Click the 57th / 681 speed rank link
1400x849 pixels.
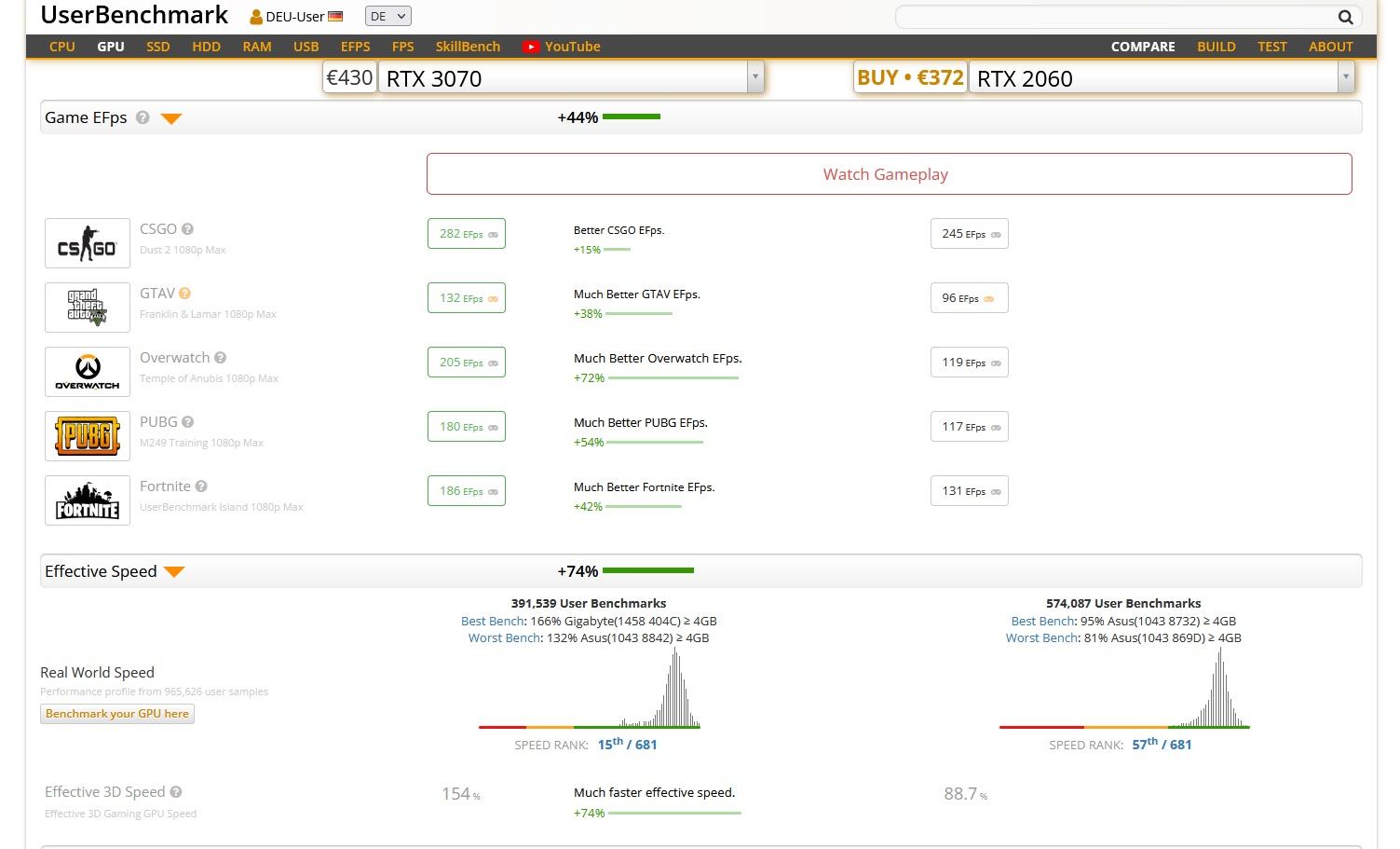pyautogui.click(x=1162, y=744)
